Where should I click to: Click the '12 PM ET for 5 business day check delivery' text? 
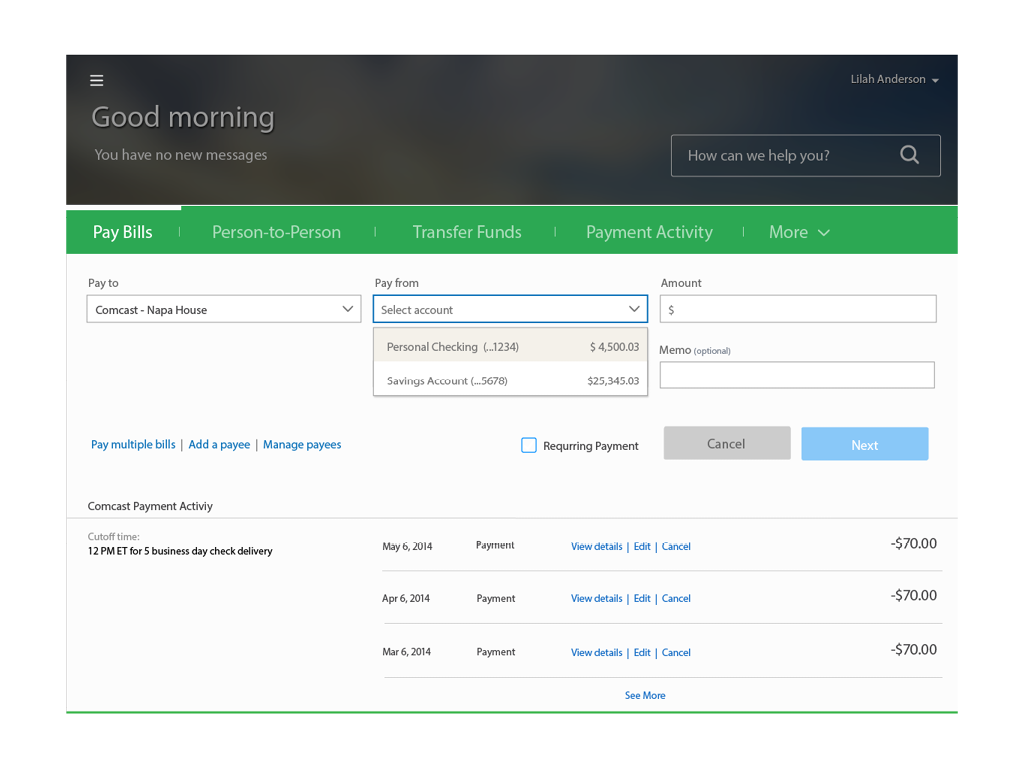click(180, 551)
